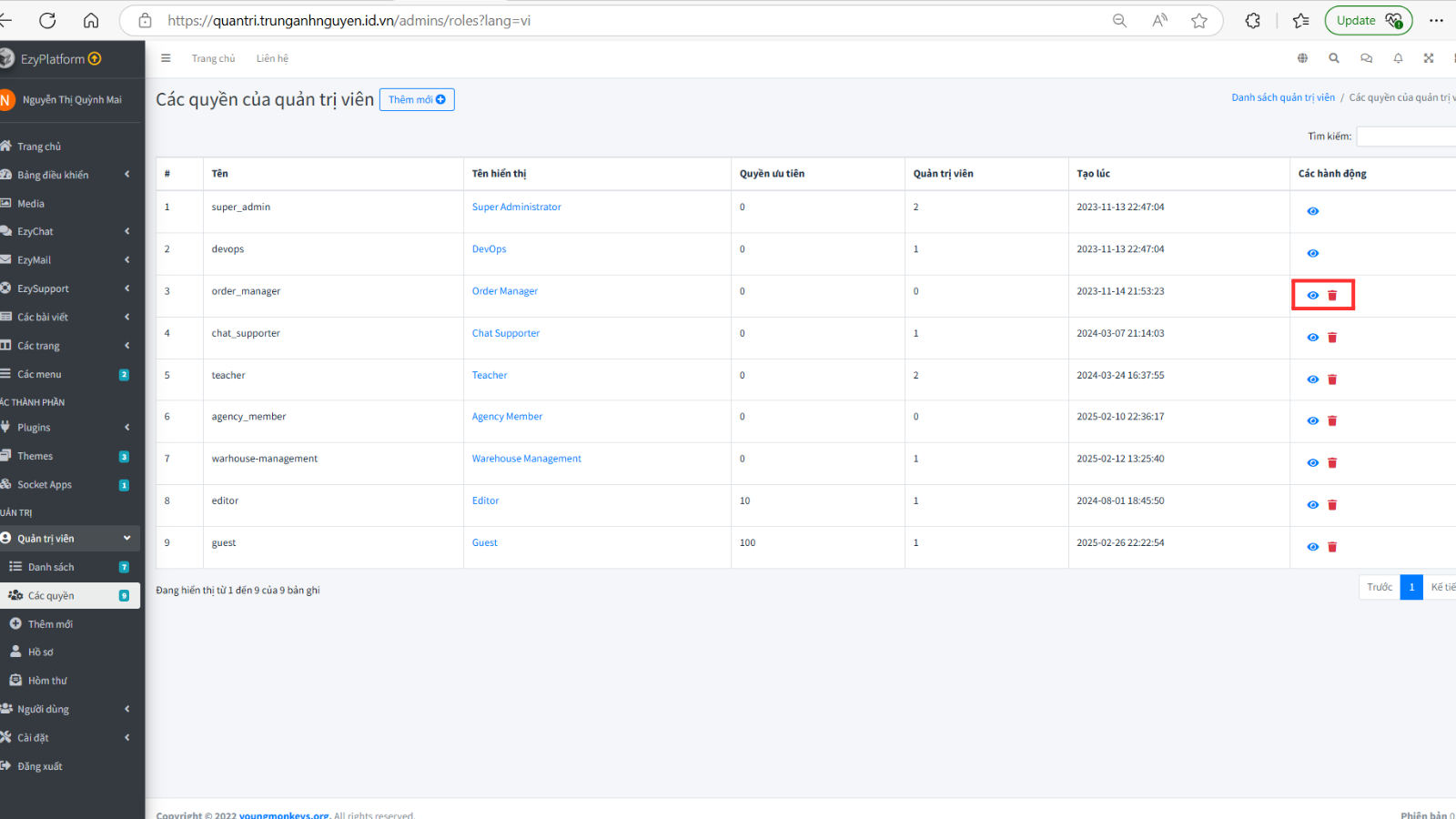View the editor role eye icon

pos(1313,505)
